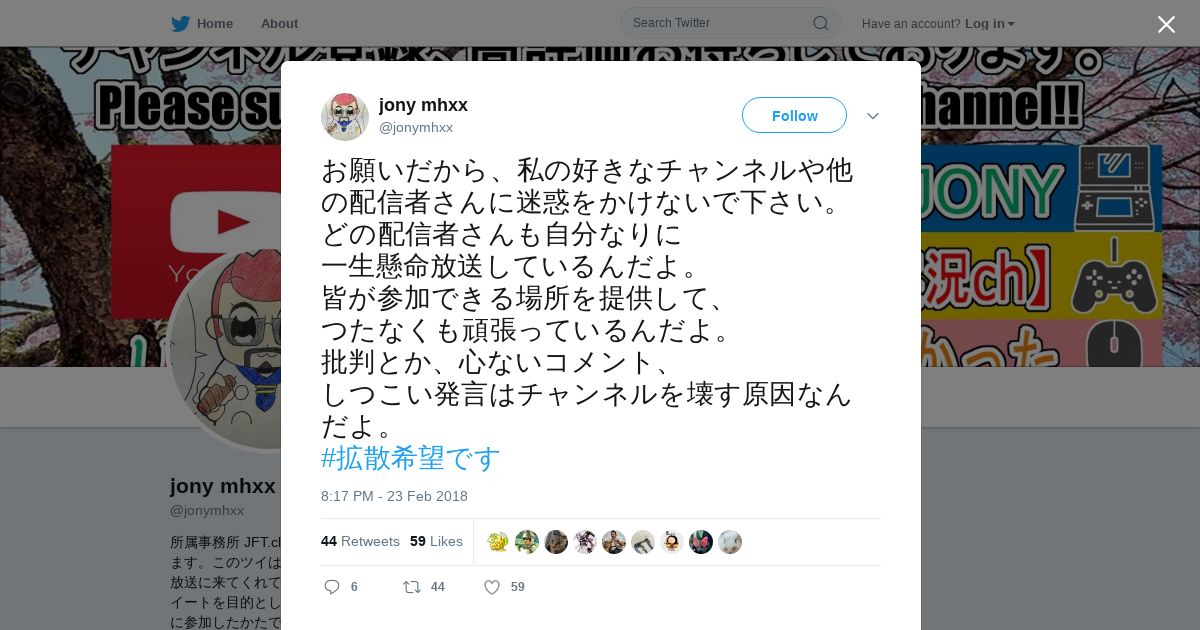Image resolution: width=1200 pixels, height=630 pixels.
Task: Go to Home in top bar
Action: pos(215,23)
